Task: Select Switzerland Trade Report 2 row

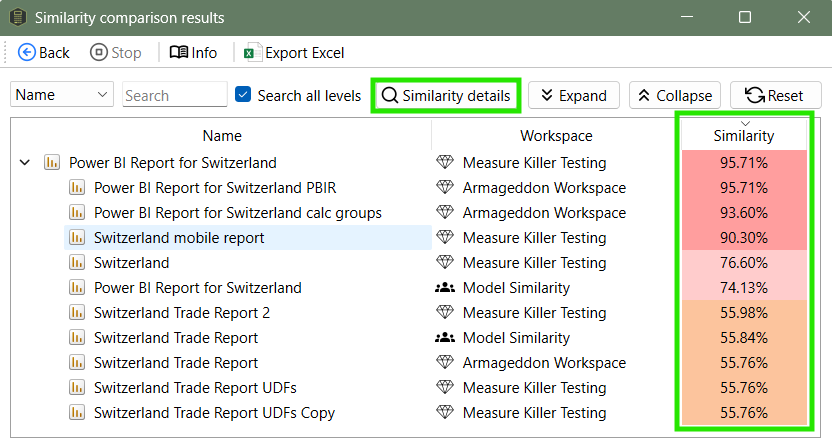Action: (182, 313)
